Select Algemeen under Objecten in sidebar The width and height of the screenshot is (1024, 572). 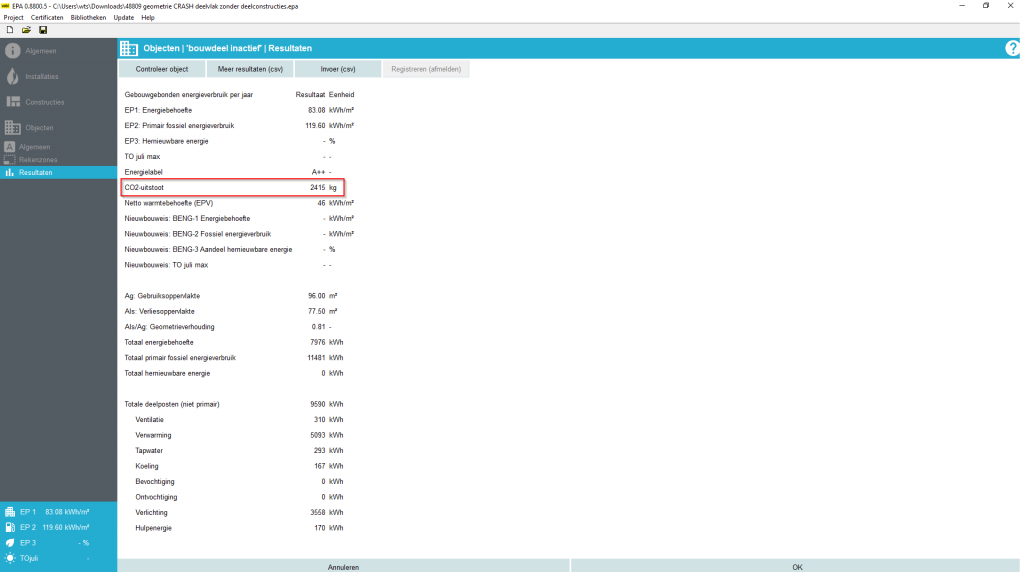[x=35, y=147]
